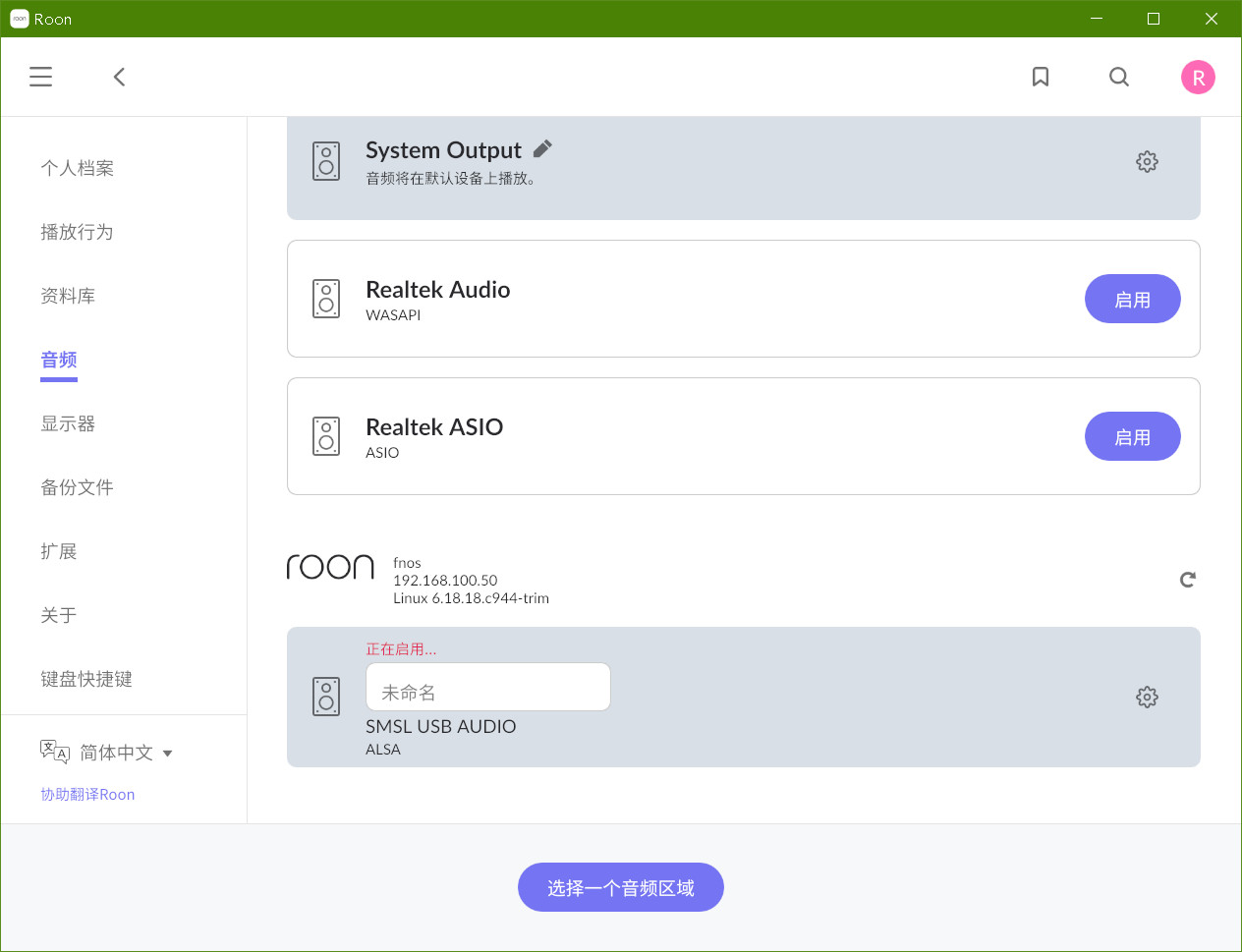
Task: Click the WASAPI label under Realtek Audio
Action: coord(393,315)
